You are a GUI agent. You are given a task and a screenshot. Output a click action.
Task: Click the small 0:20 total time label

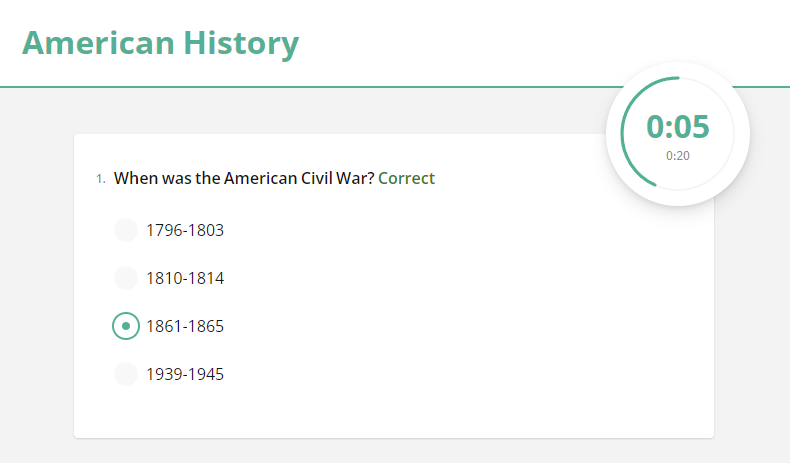tap(677, 155)
